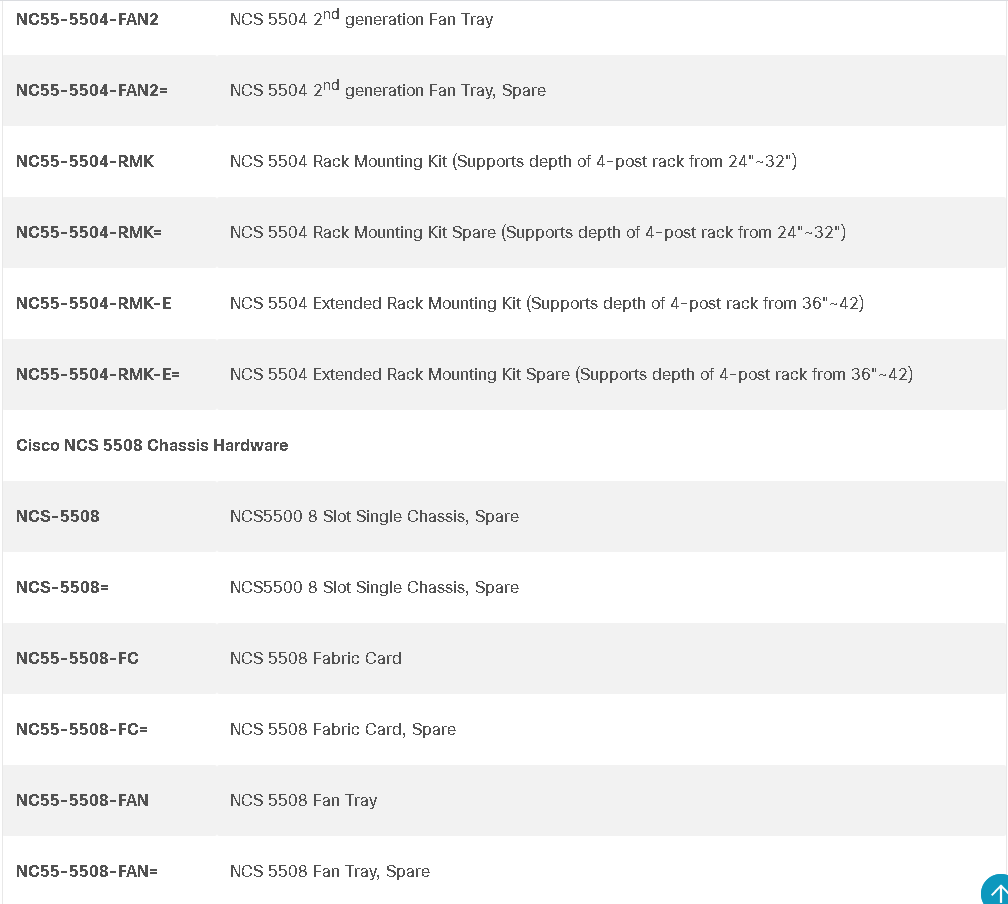The width and height of the screenshot is (1008, 904).
Task: Click the NCS 5508 Fabric Card, Spare description
Action: (x=343, y=729)
